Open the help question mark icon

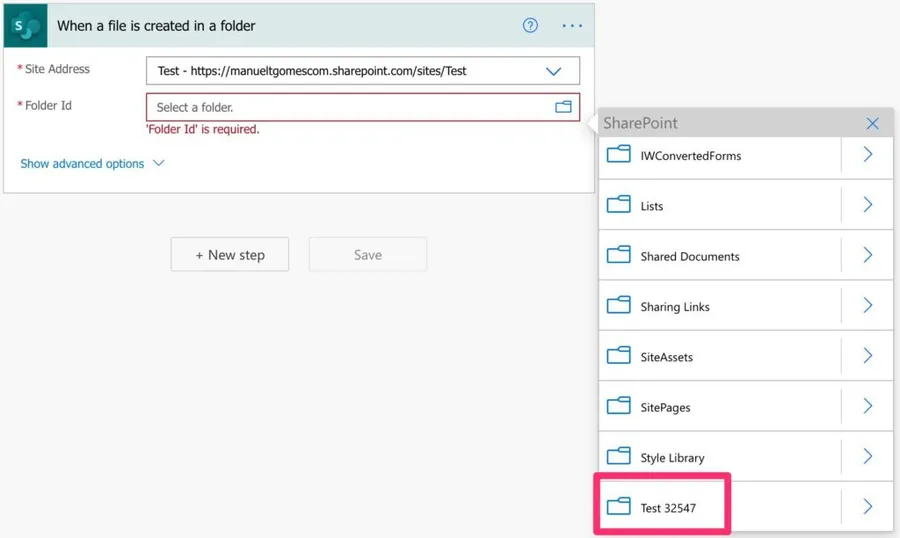click(x=530, y=25)
